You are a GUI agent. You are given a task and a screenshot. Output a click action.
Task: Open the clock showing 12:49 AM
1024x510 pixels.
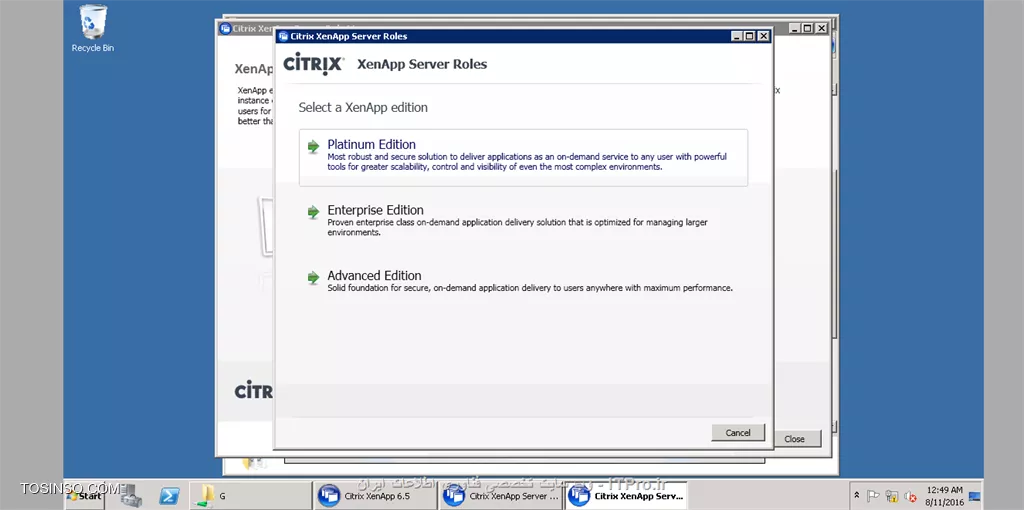(944, 494)
